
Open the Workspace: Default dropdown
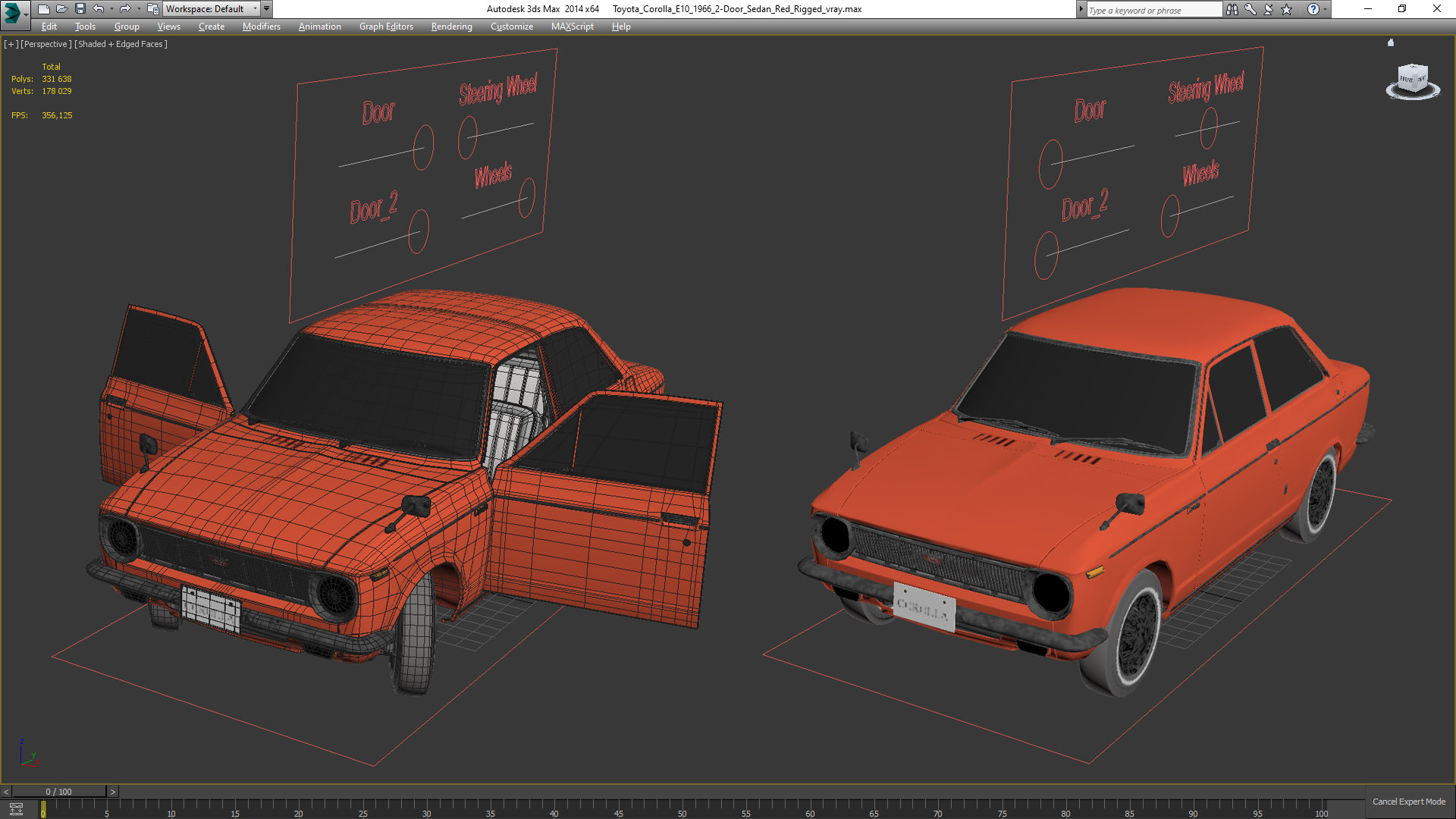212,9
